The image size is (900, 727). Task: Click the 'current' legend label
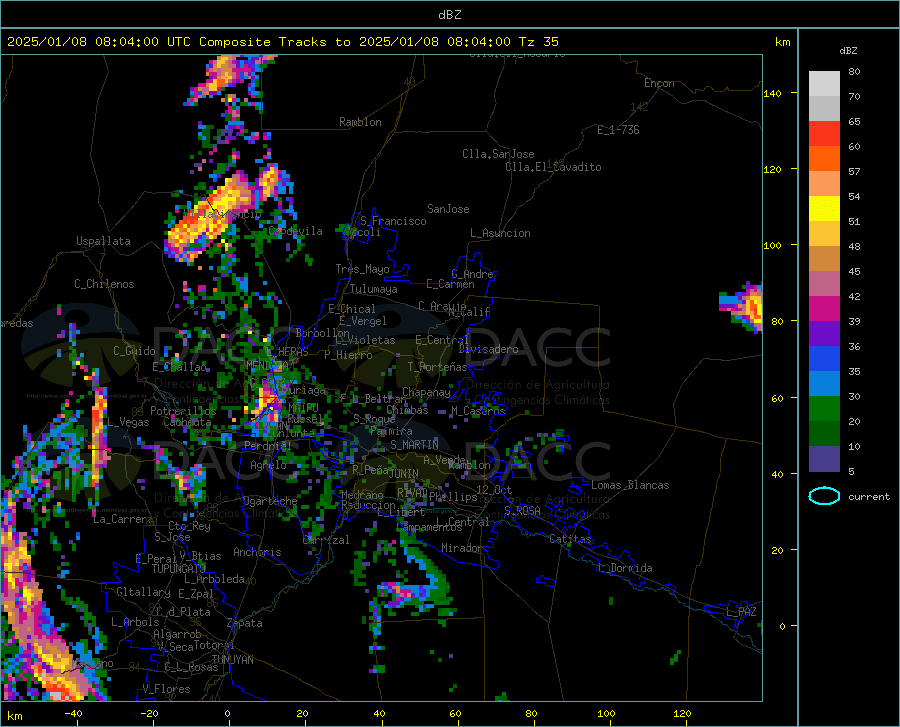[x=869, y=496]
